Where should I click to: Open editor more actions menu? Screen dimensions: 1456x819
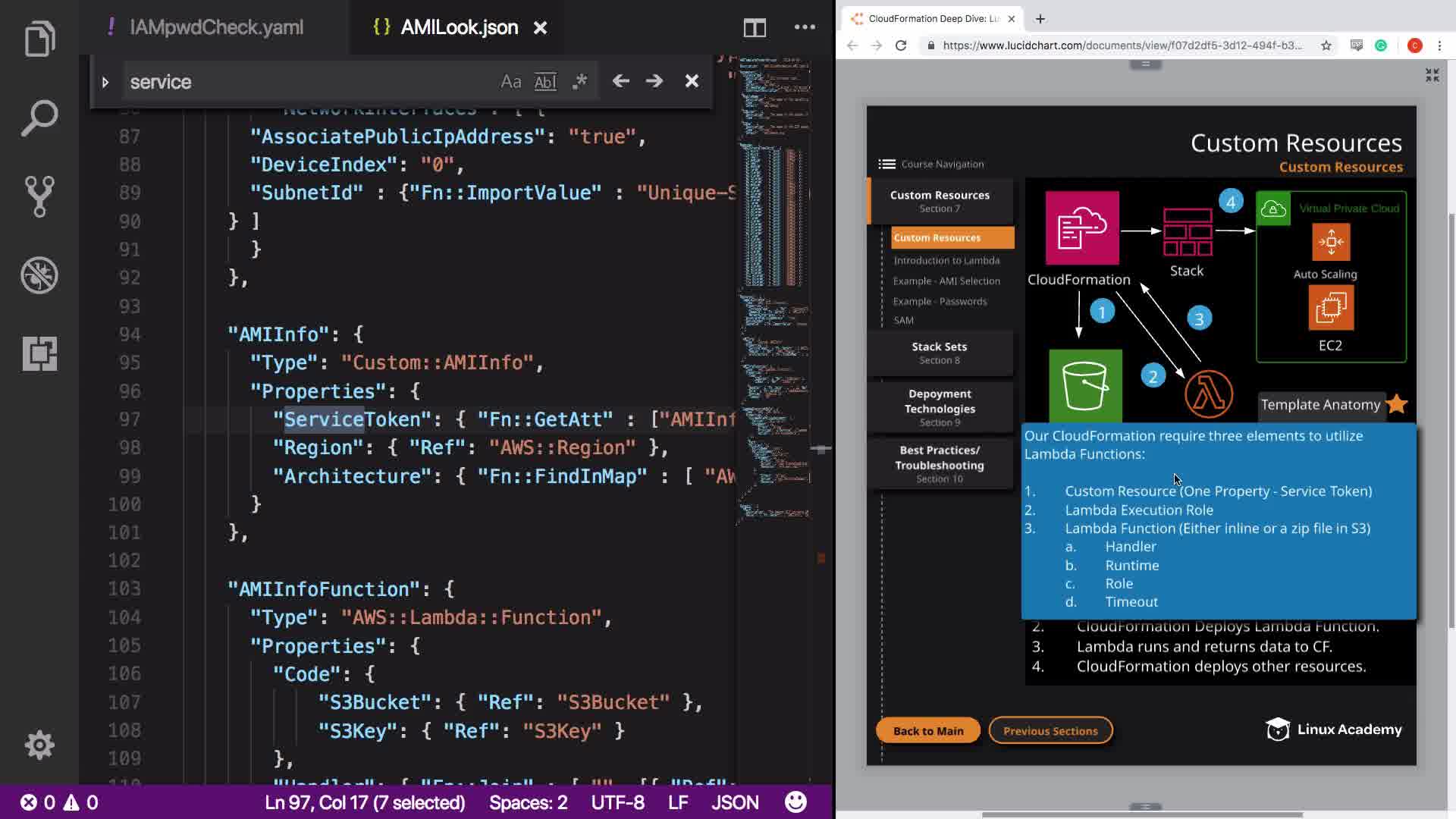(x=805, y=28)
